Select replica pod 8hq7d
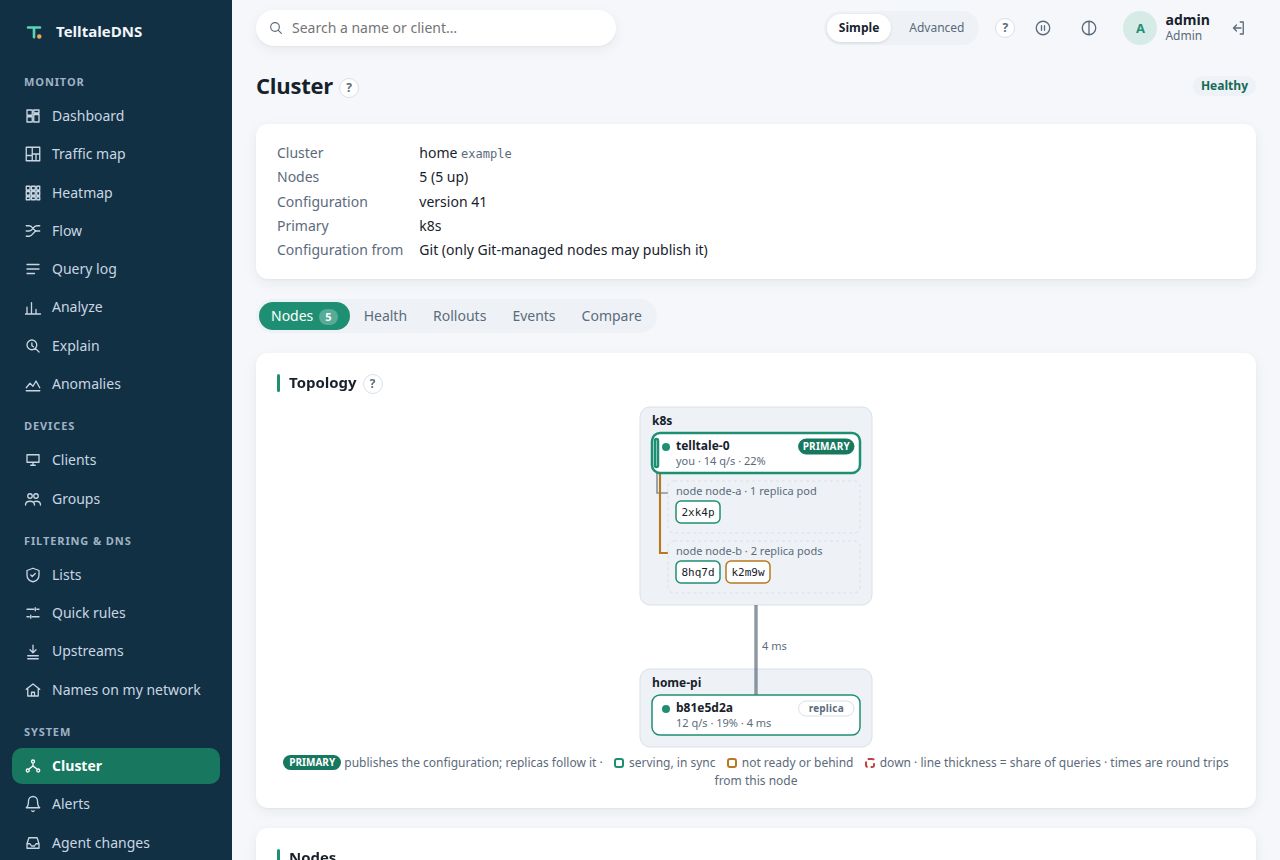The width and height of the screenshot is (1280, 860). (698, 572)
